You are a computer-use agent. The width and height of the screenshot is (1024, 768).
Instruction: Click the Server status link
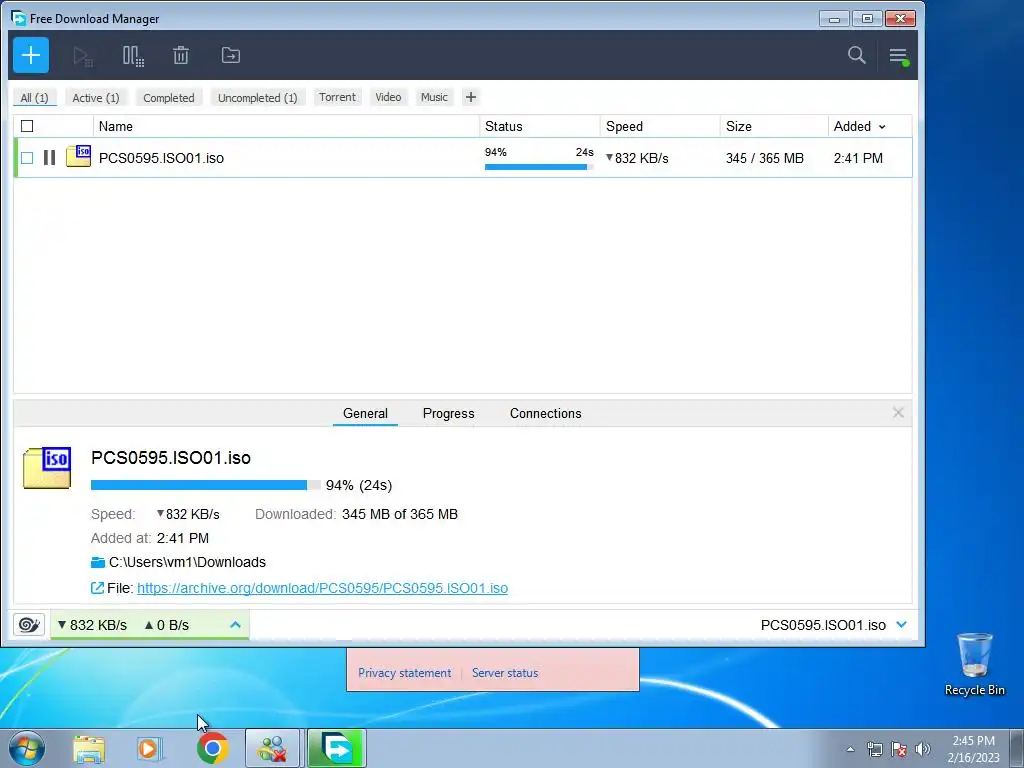pos(505,673)
